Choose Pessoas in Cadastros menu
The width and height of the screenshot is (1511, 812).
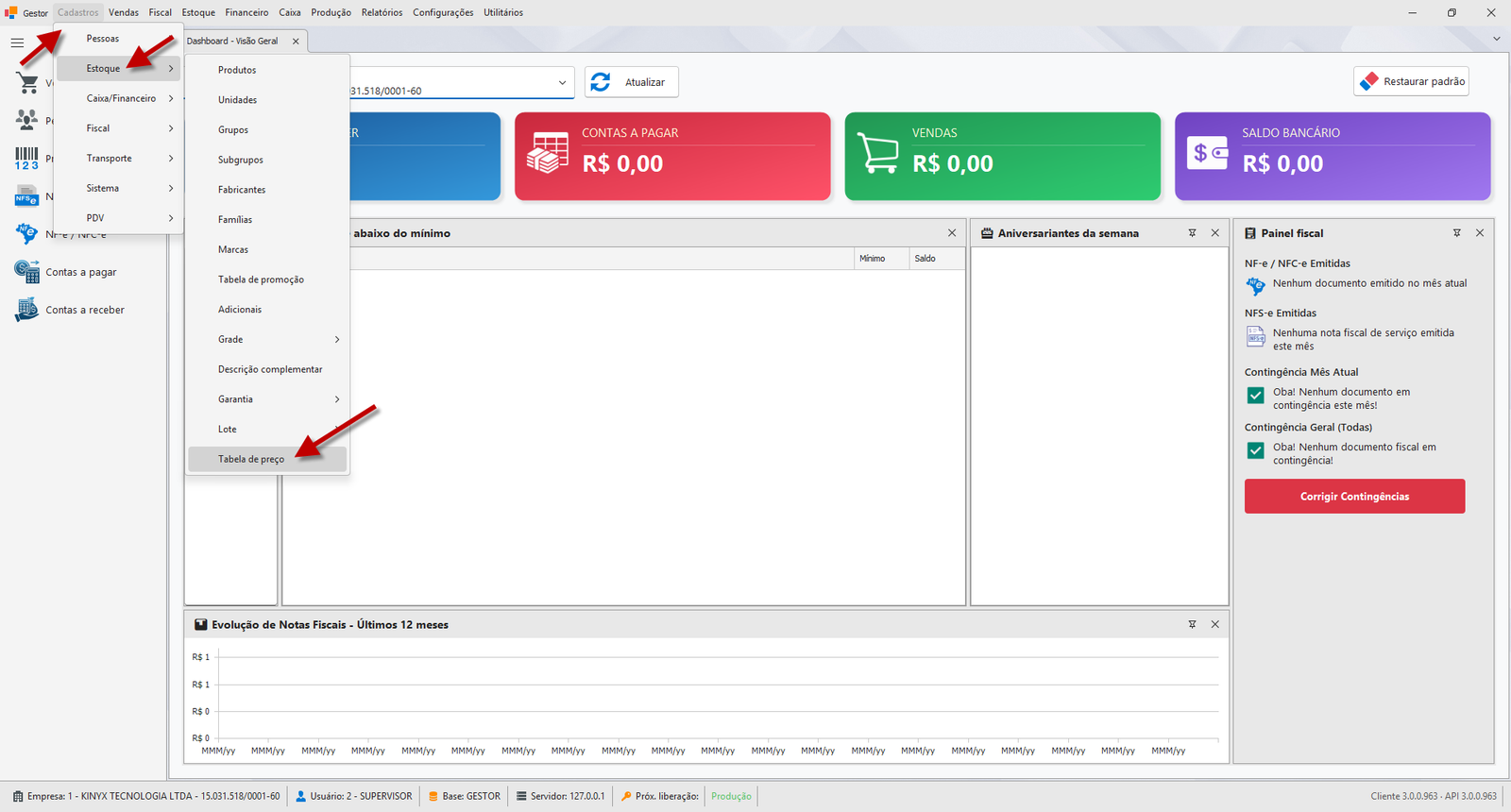coord(118,39)
